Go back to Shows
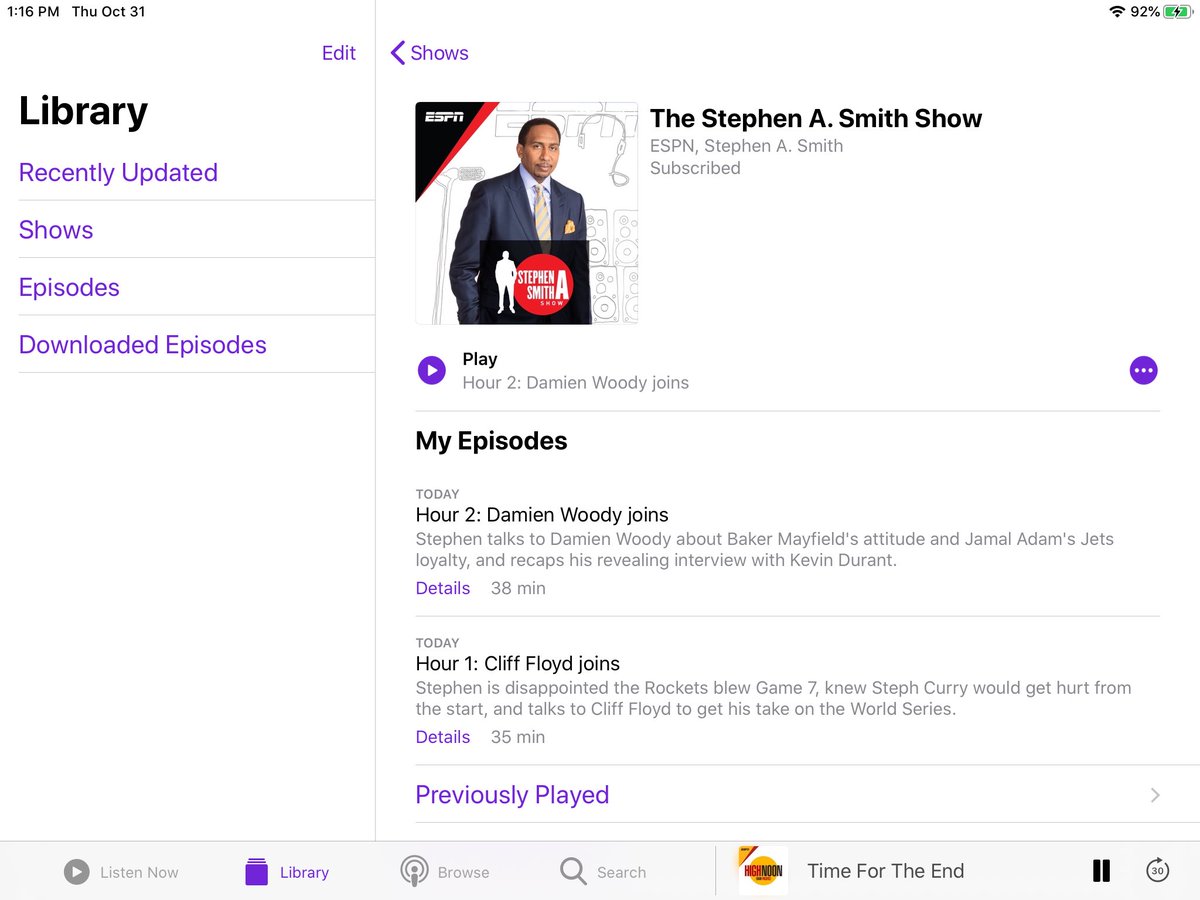 (429, 53)
